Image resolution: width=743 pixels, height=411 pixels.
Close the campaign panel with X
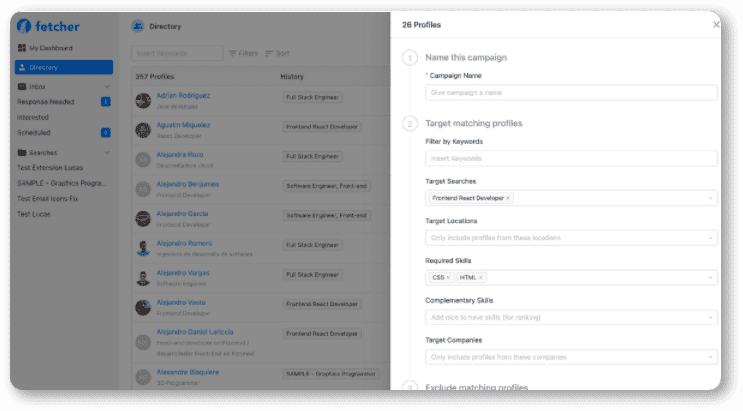[x=715, y=24]
